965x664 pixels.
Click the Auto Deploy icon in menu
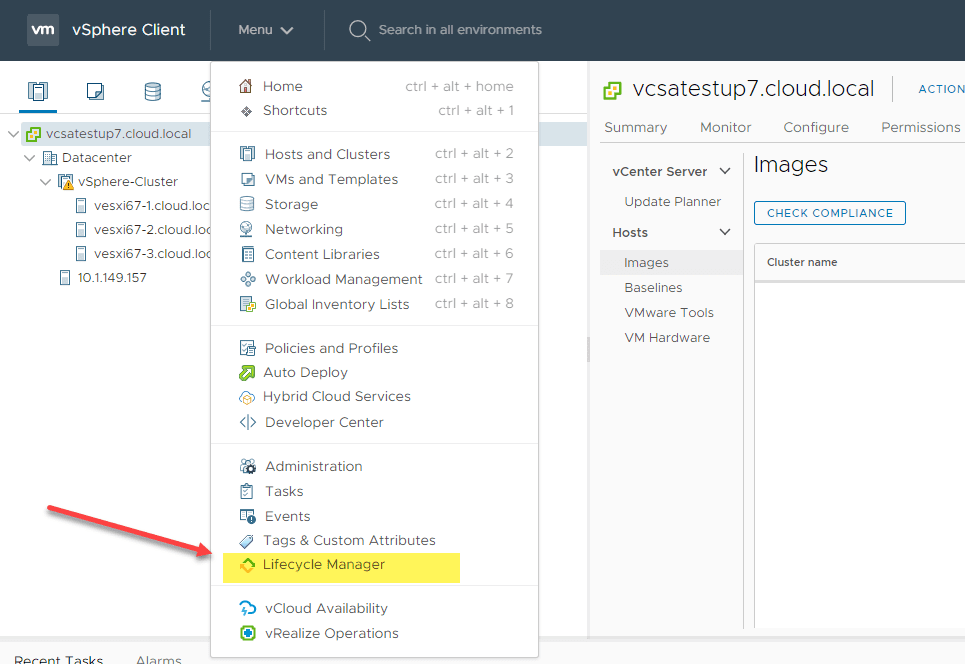pyautogui.click(x=247, y=373)
